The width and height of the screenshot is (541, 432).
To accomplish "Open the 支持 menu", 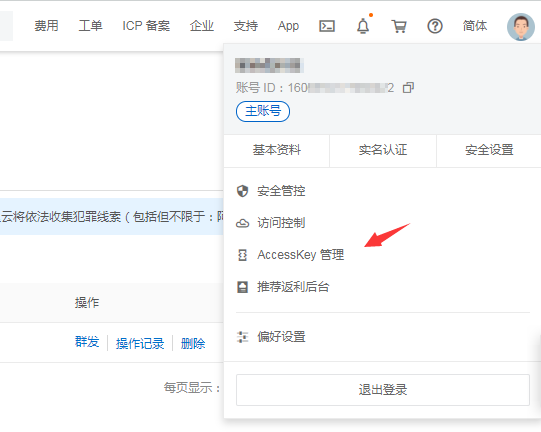I will pos(246,26).
